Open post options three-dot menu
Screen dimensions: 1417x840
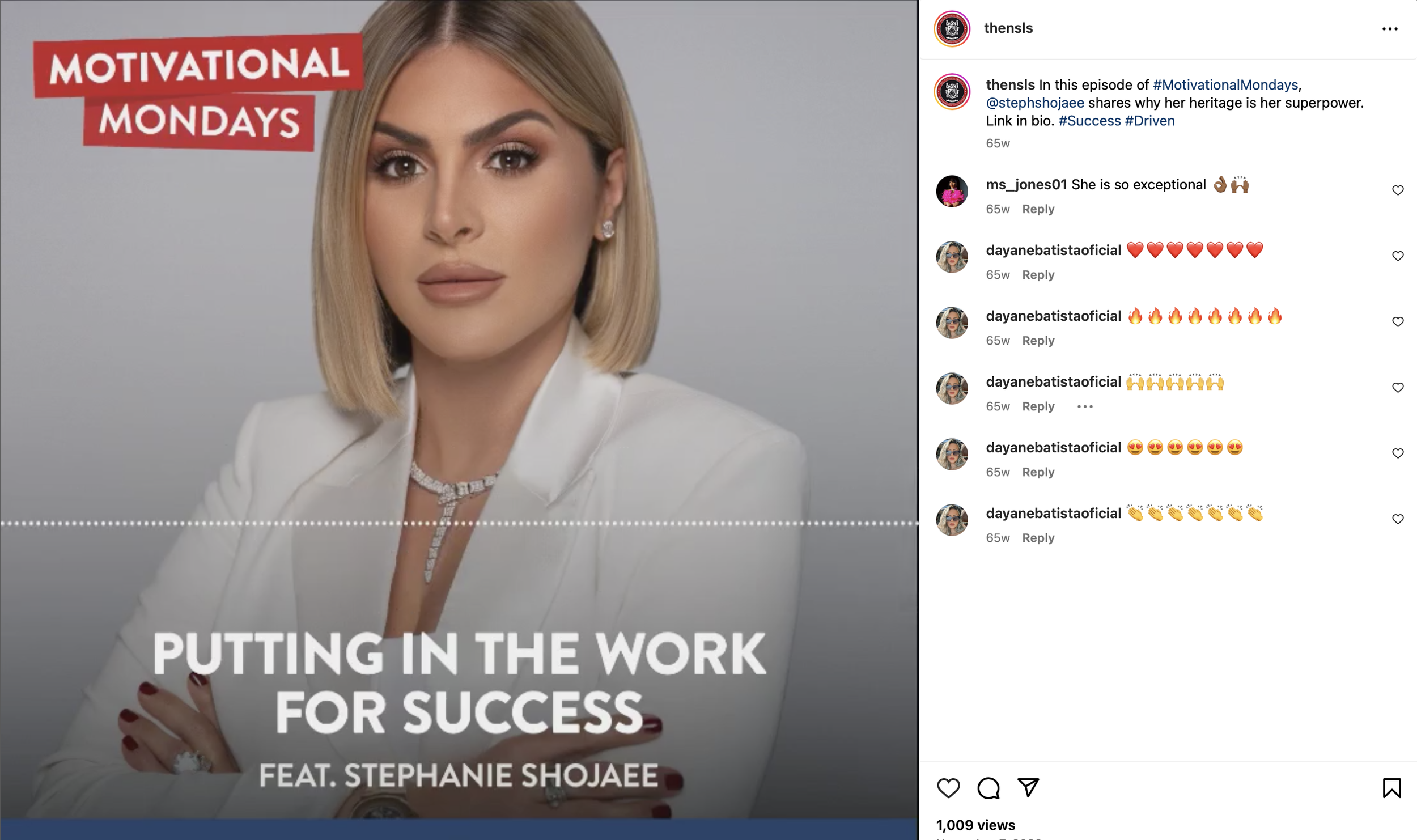pos(1390,29)
